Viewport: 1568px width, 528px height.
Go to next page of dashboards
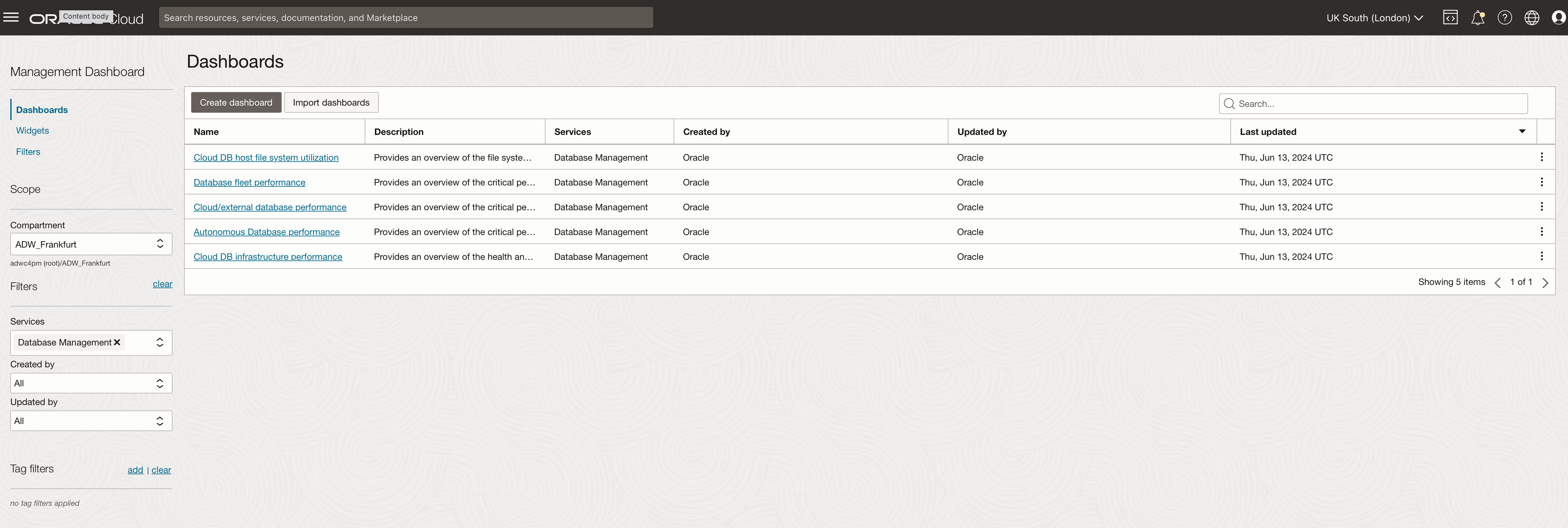pos(1545,282)
